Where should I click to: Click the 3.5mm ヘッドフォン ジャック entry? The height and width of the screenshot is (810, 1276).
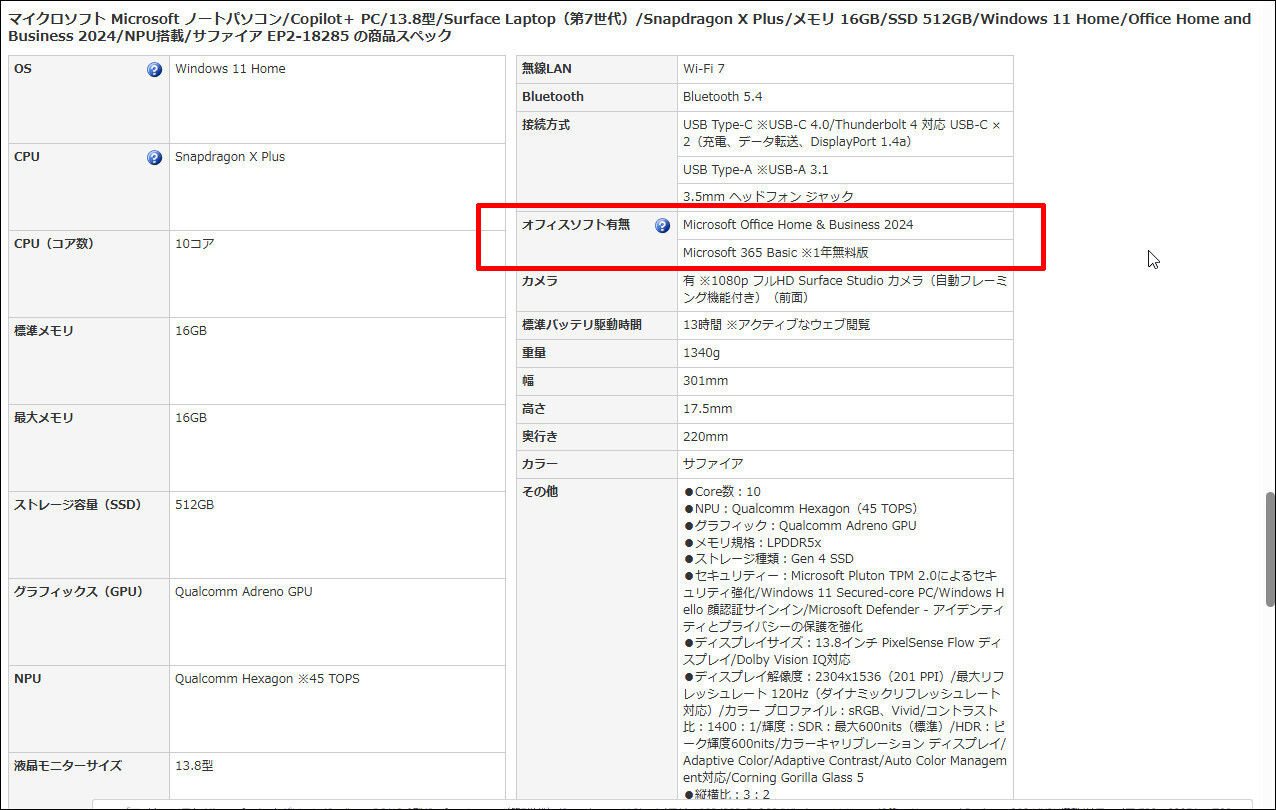(x=768, y=197)
